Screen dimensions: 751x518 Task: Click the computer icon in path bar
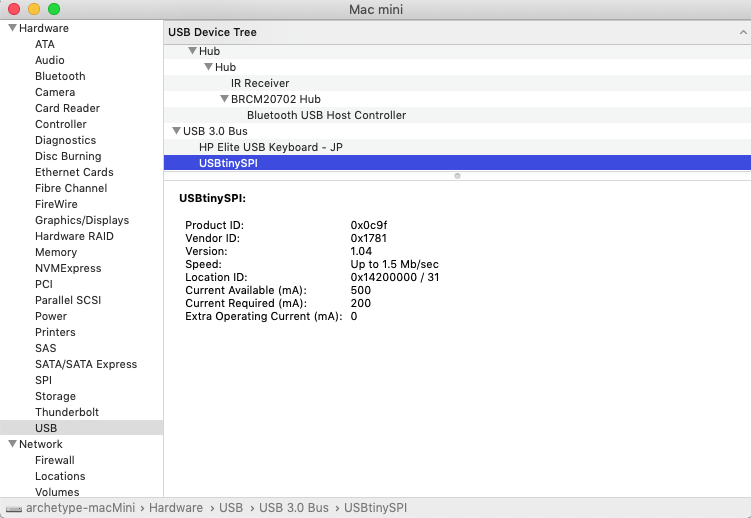13,508
